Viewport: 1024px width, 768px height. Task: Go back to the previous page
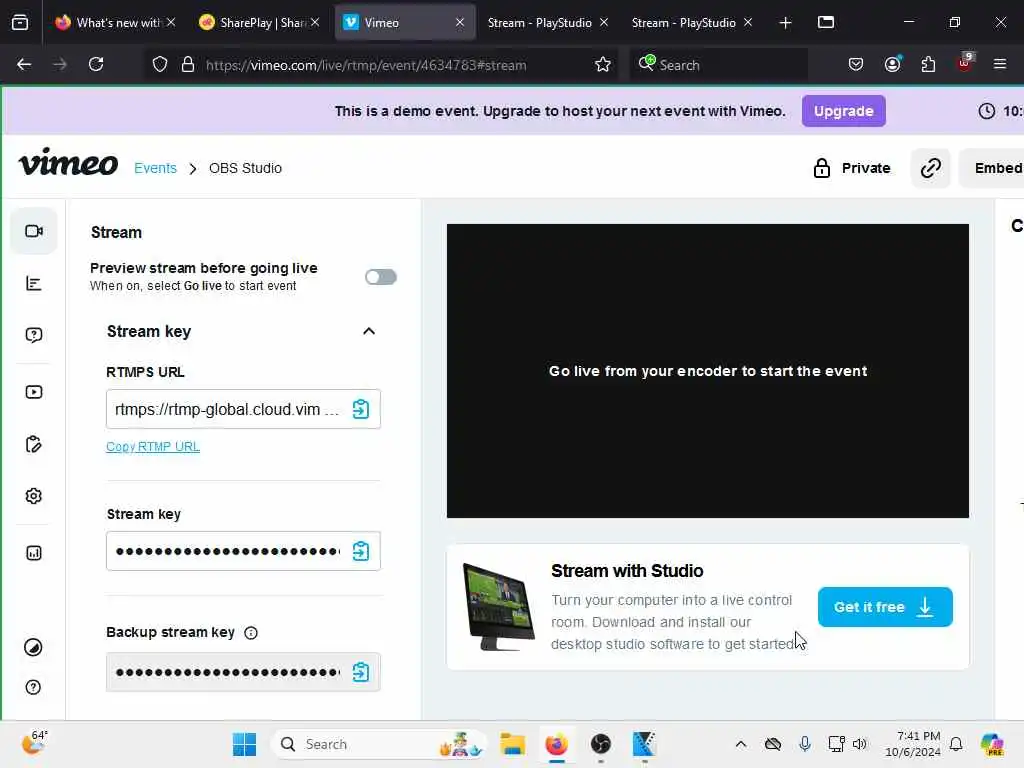(x=24, y=65)
